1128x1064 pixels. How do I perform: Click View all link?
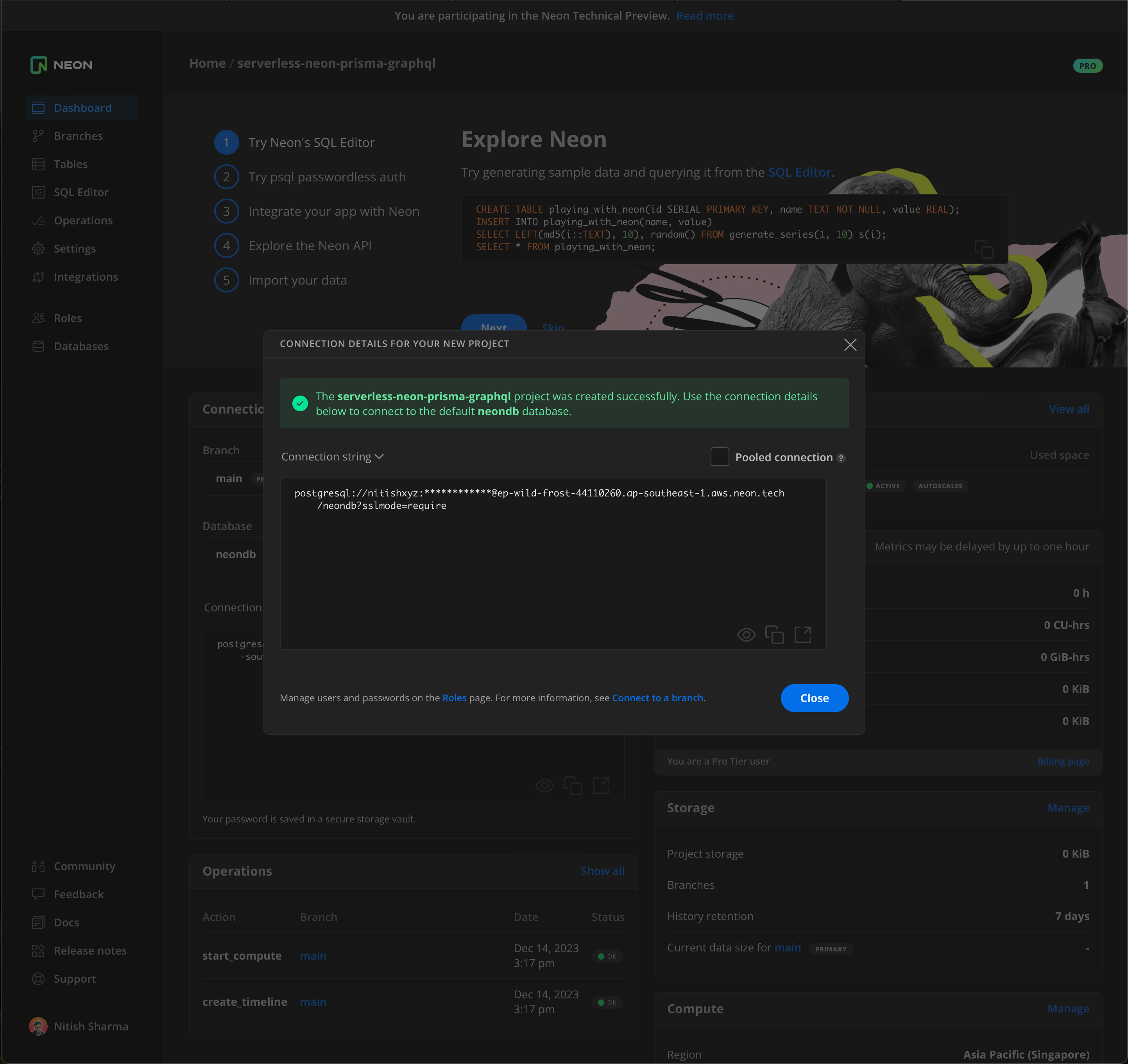(1069, 409)
